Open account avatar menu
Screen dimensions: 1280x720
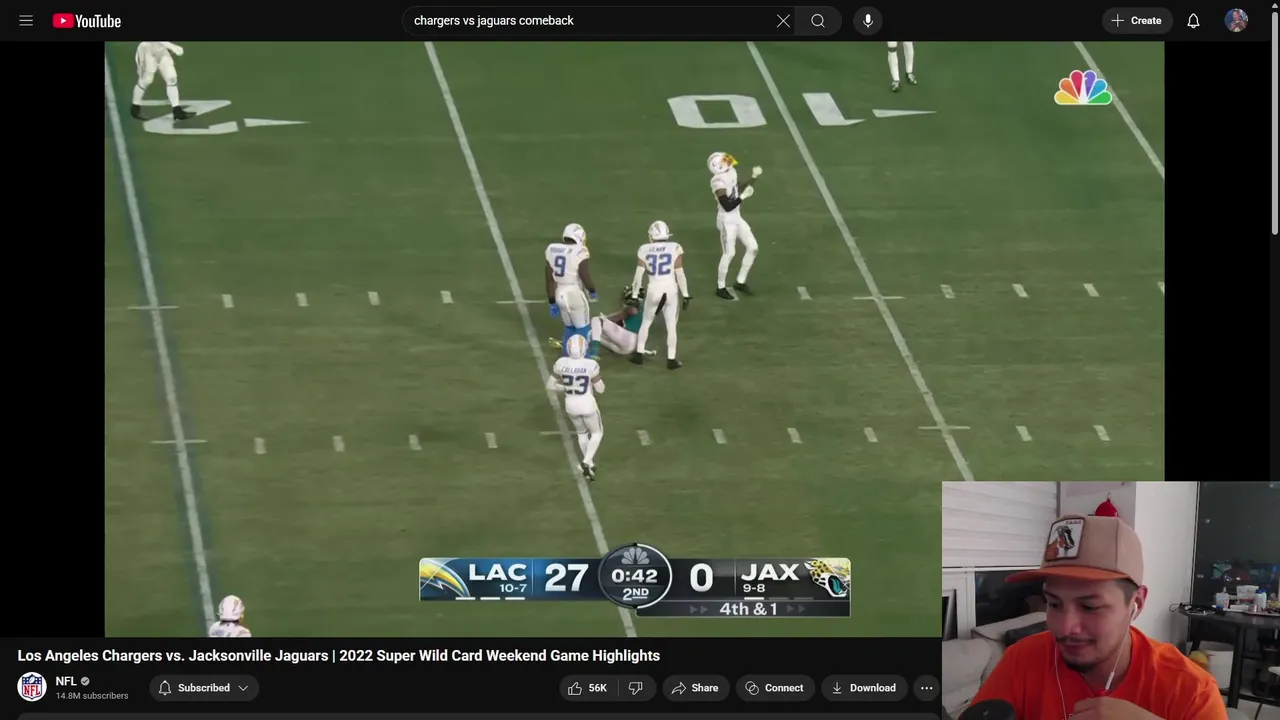[x=1236, y=20]
